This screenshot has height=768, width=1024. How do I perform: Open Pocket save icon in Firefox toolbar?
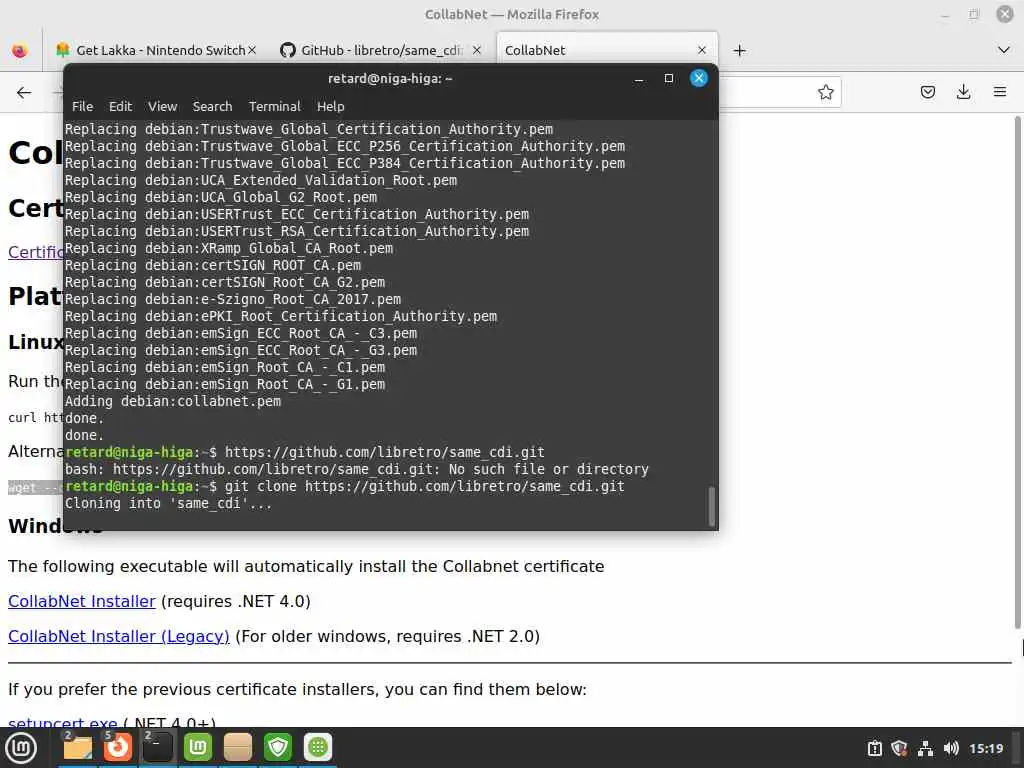coord(927,92)
